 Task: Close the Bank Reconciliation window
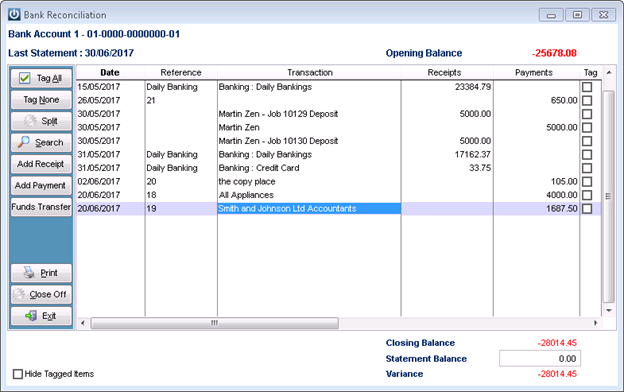pyautogui.click(x=604, y=15)
